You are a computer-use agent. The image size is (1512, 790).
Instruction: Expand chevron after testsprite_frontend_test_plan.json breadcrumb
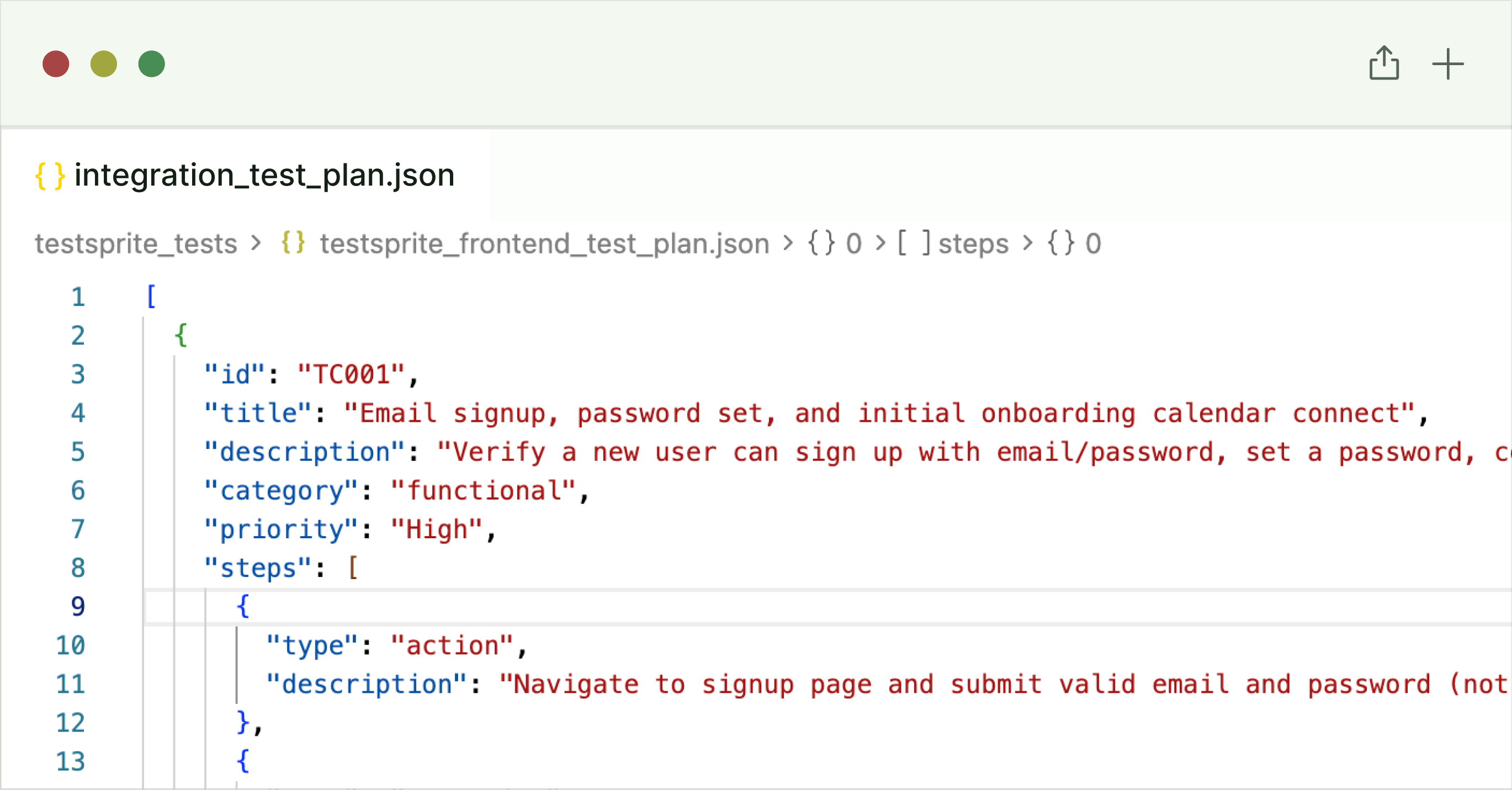point(788,243)
